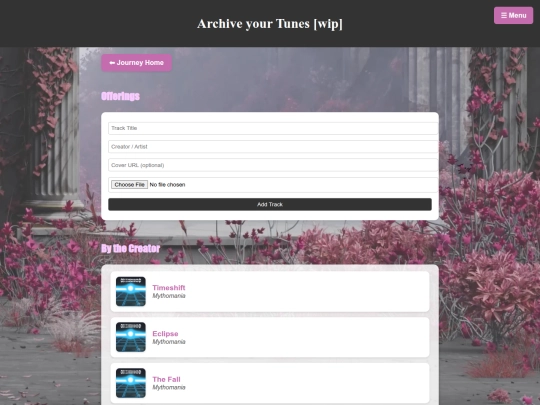Click the Choose File button
540x405 pixels.
pyautogui.click(x=129, y=185)
